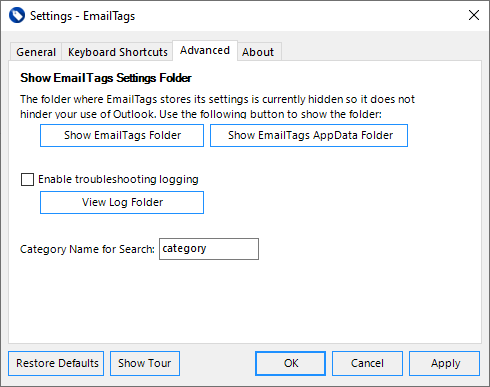
Task: Confirm settings with OK
Action: pyautogui.click(x=291, y=363)
